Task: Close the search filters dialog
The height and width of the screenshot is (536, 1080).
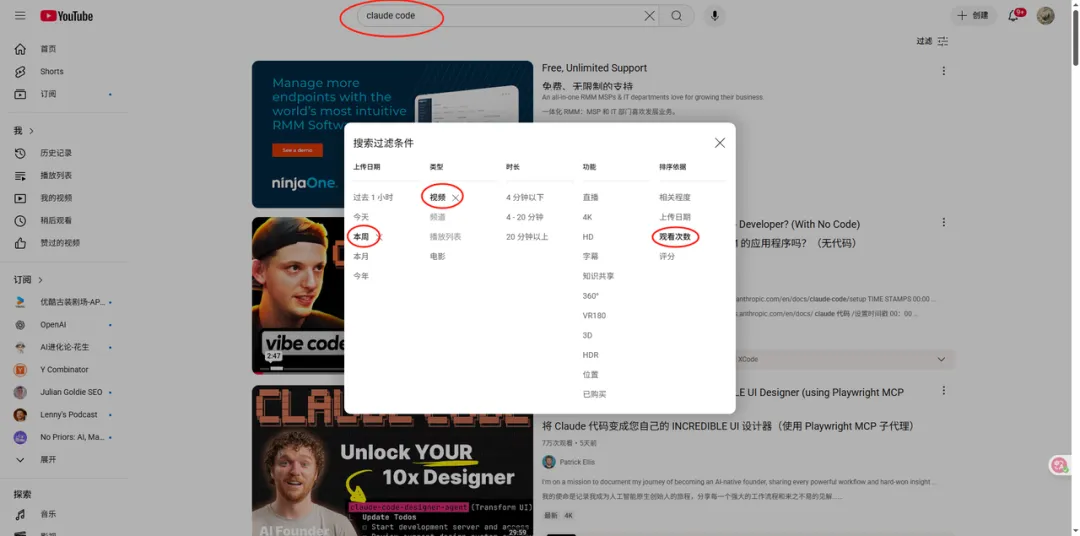Action: tap(719, 143)
